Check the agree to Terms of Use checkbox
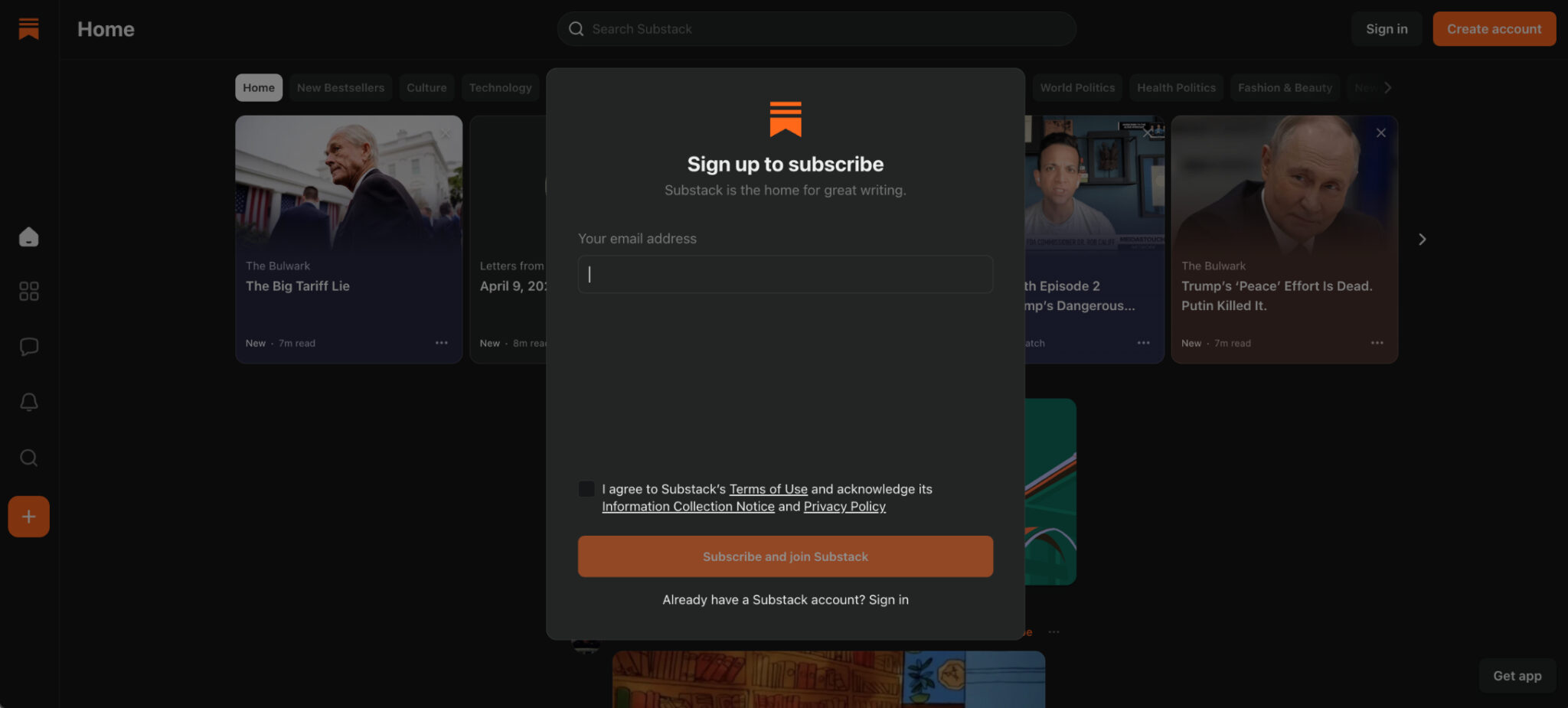The width and height of the screenshot is (1568, 708). coord(586,488)
